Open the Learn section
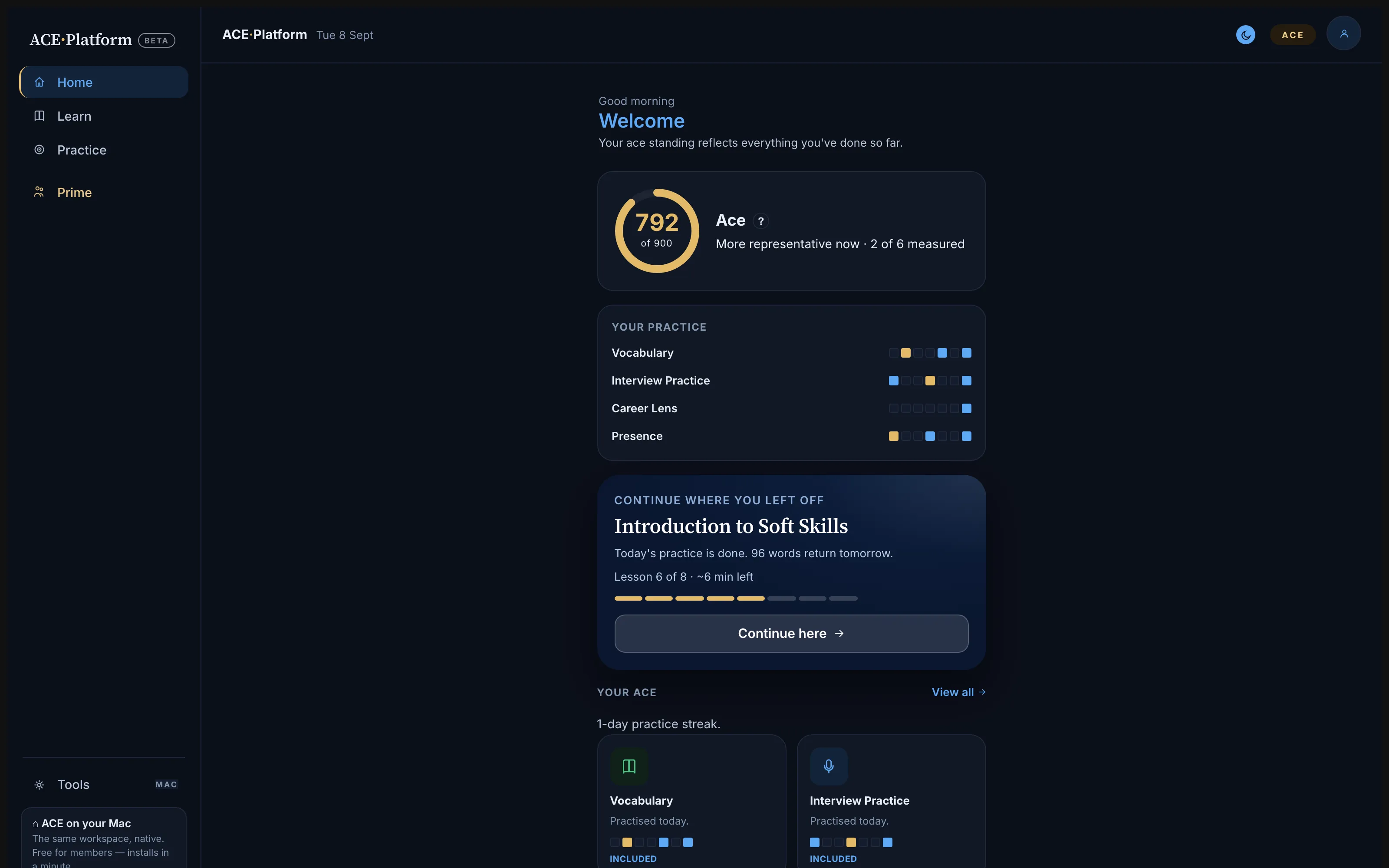This screenshot has width=1389, height=868. pyautogui.click(x=103, y=116)
